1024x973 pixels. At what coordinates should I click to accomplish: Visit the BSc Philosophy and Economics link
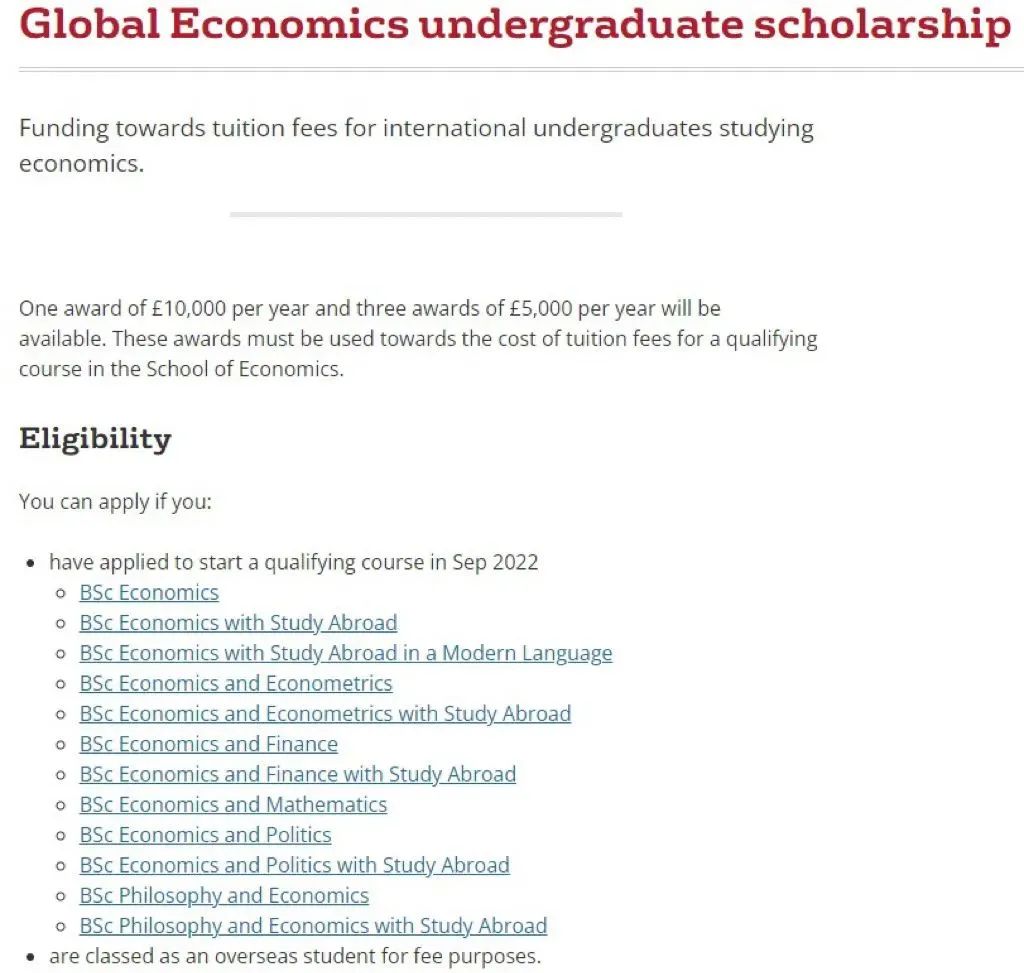pos(224,895)
